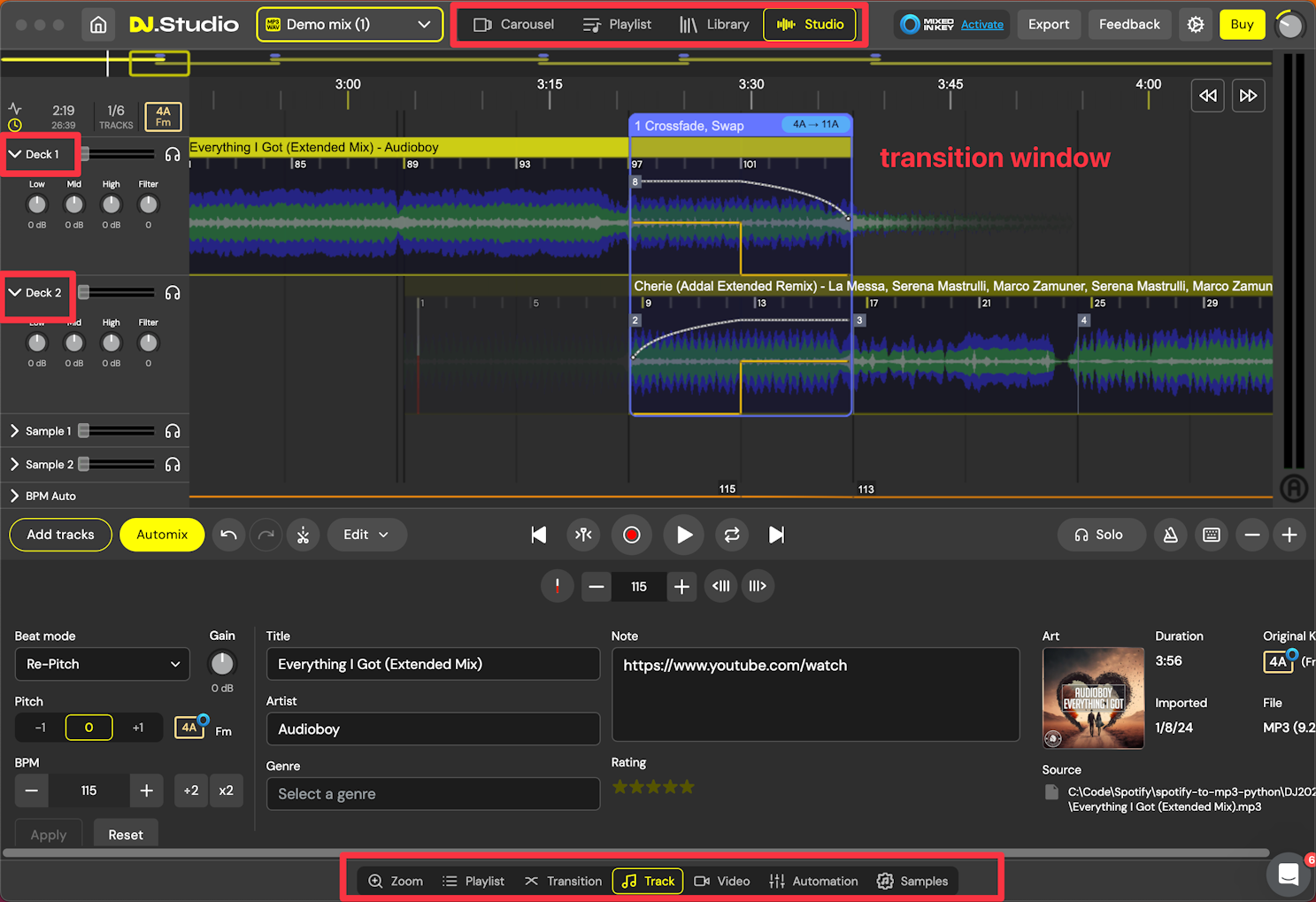
Task: Select pitch shift +1
Action: [138, 728]
